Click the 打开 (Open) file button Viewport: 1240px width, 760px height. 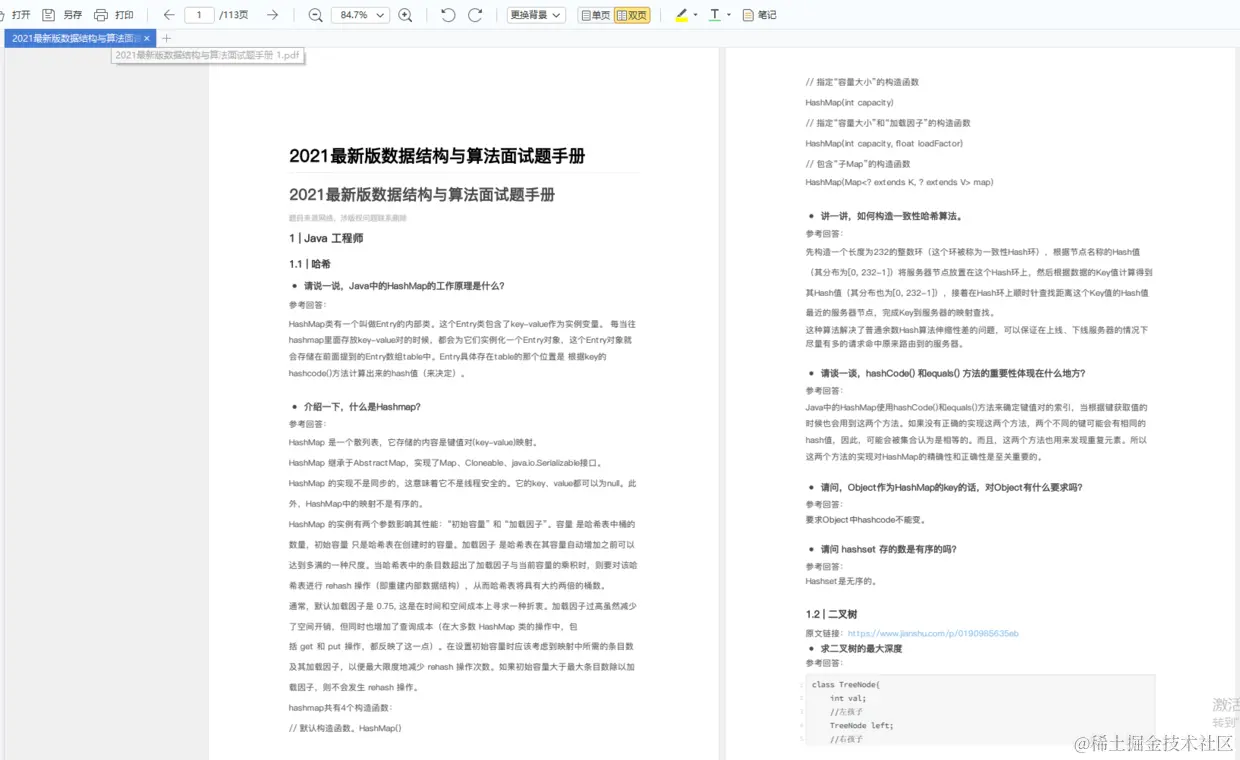(x=16, y=15)
